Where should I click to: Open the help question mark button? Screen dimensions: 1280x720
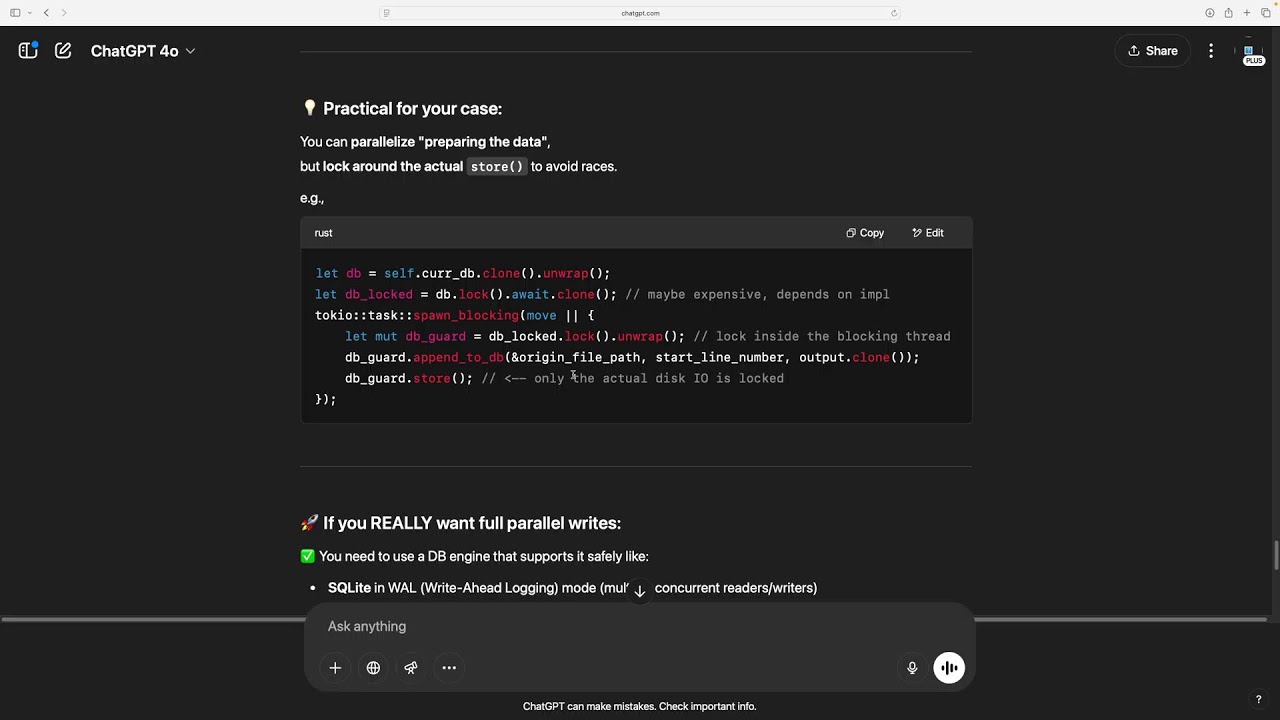[x=1258, y=700]
